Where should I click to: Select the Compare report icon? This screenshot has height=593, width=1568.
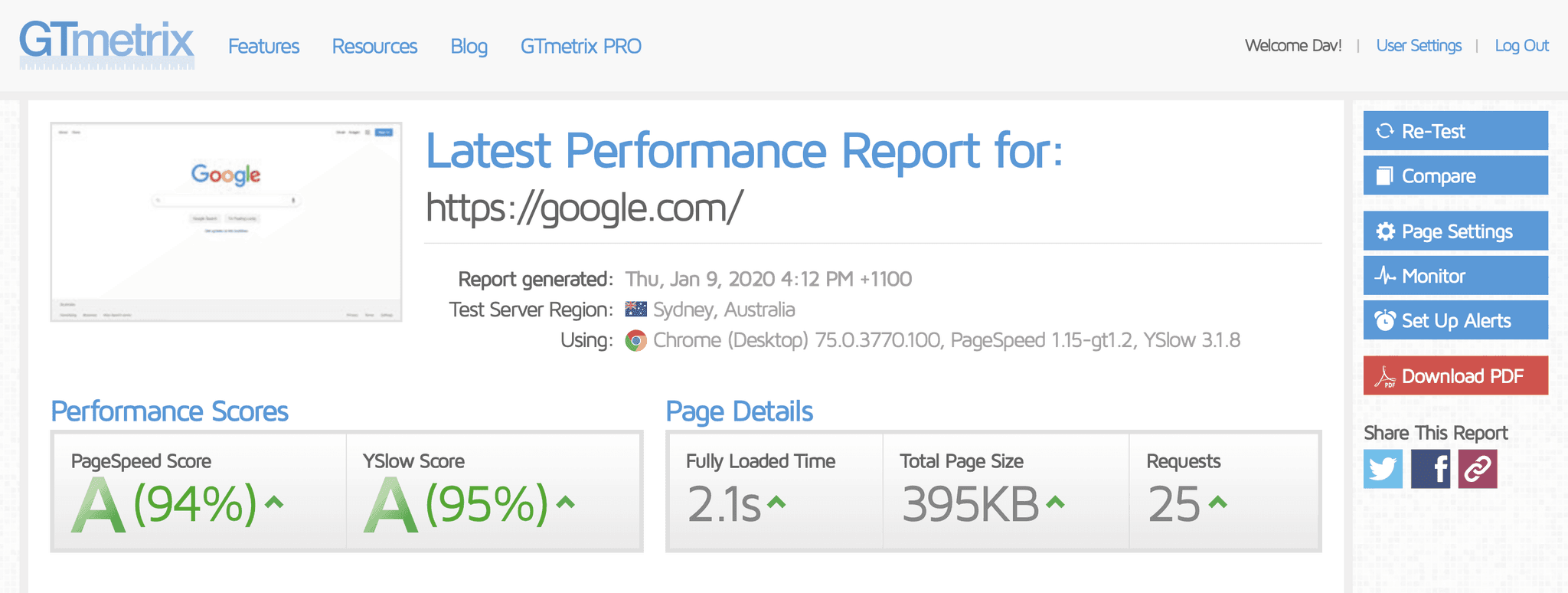(x=1386, y=175)
